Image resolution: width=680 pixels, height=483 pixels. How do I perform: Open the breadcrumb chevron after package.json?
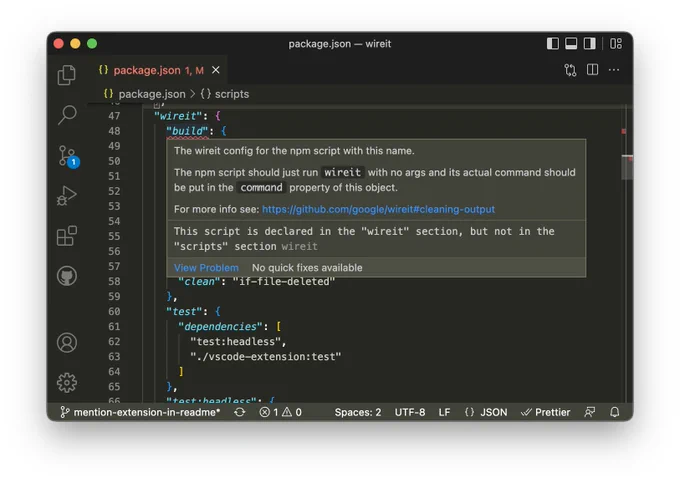pos(193,94)
